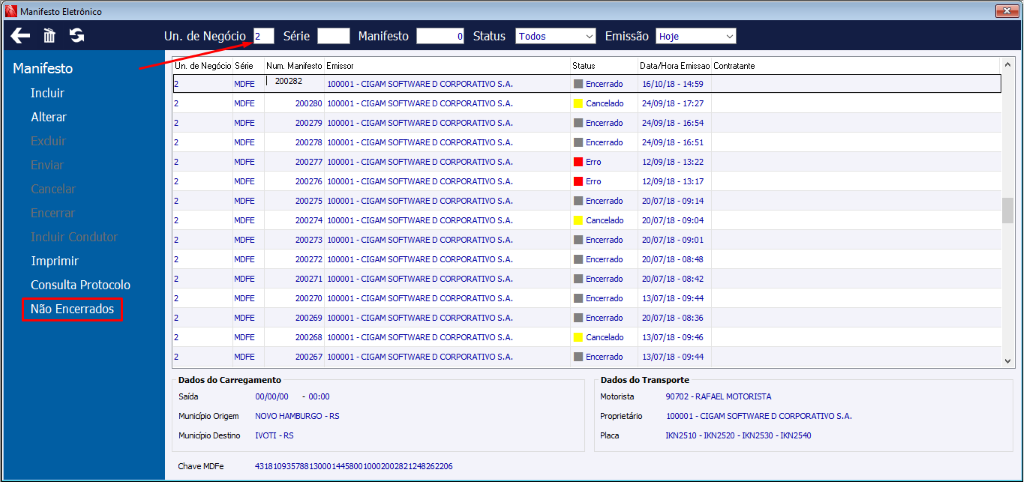Click the refresh arrows icon
The height and width of the screenshot is (482, 1024).
click(77, 36)
